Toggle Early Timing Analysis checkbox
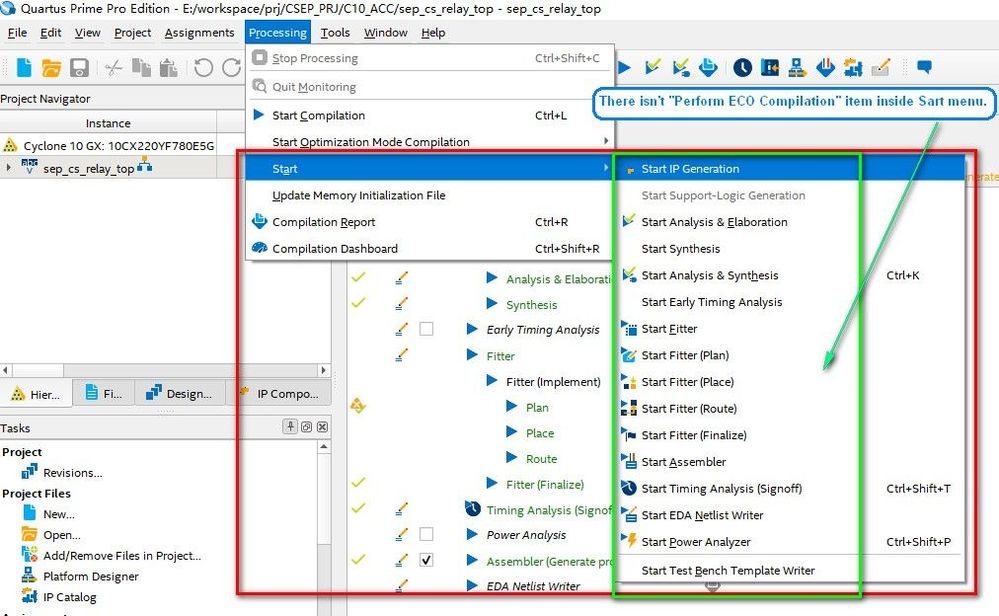Screen dimensions: 999x616 tap(426, 329)
